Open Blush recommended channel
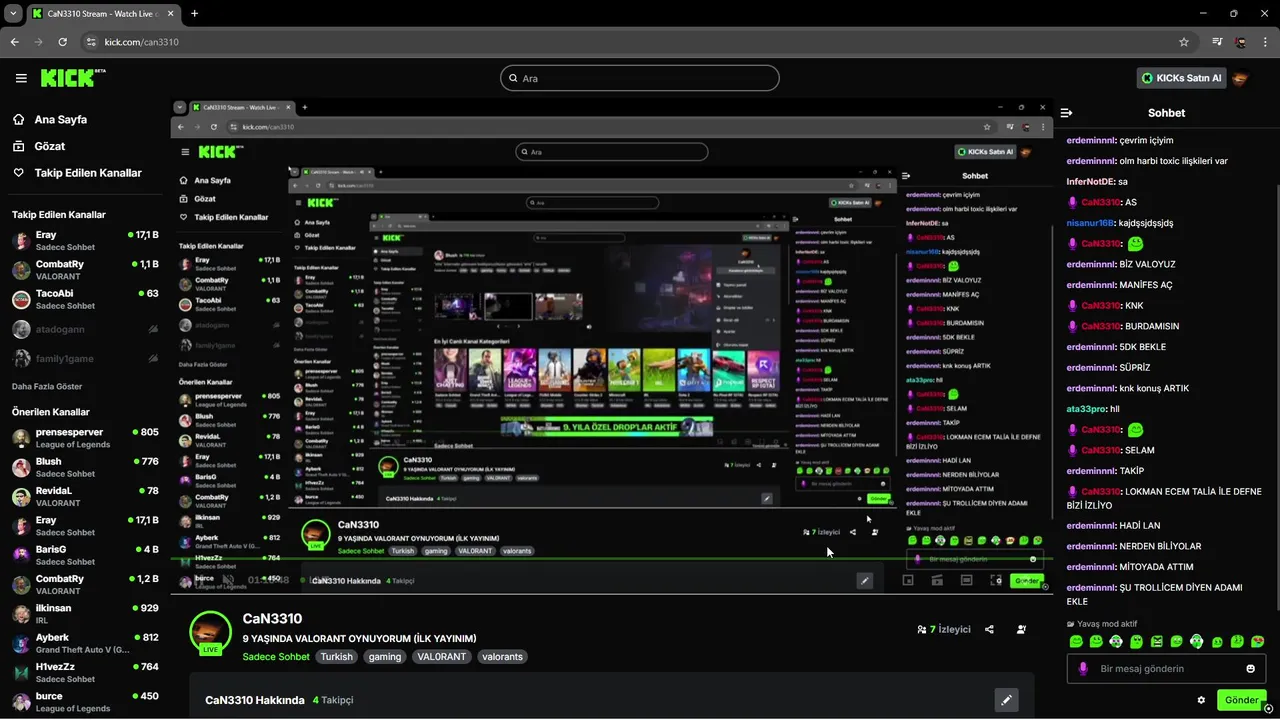 [85, 467]
